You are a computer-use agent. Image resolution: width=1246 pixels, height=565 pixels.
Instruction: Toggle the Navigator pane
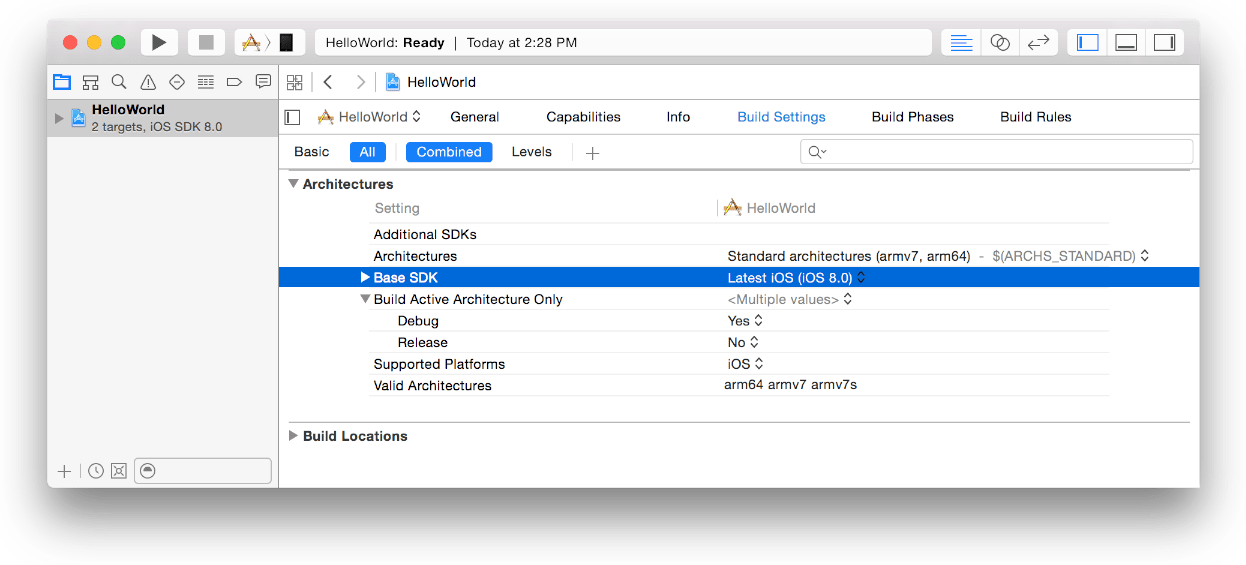pos(1088,42)
